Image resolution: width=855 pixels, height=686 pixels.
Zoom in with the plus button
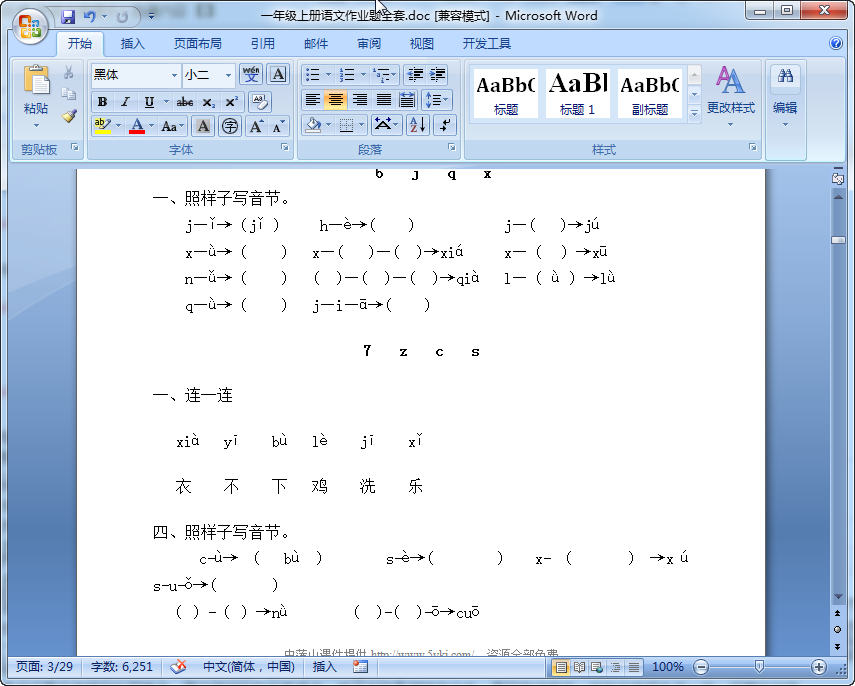click(818, 666)
